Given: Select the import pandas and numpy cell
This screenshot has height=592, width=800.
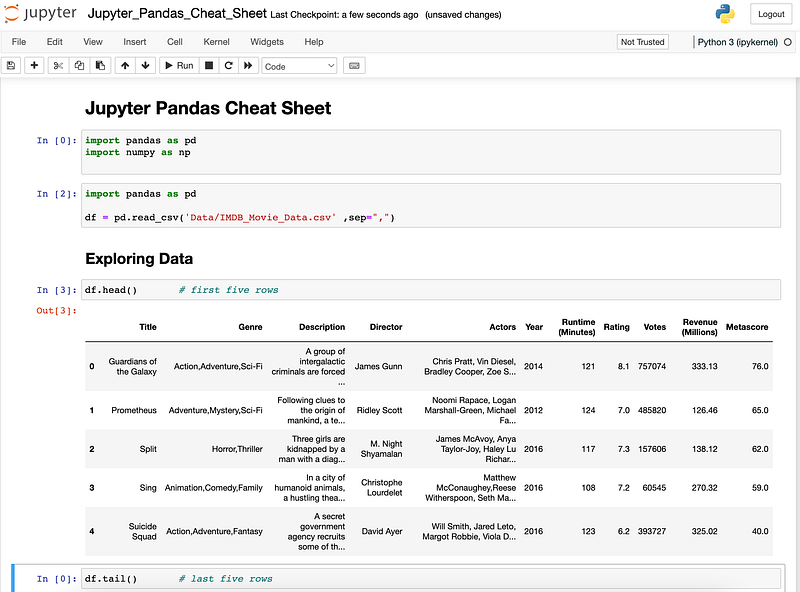Looking at the screenshot, I should tap(431, 152).
